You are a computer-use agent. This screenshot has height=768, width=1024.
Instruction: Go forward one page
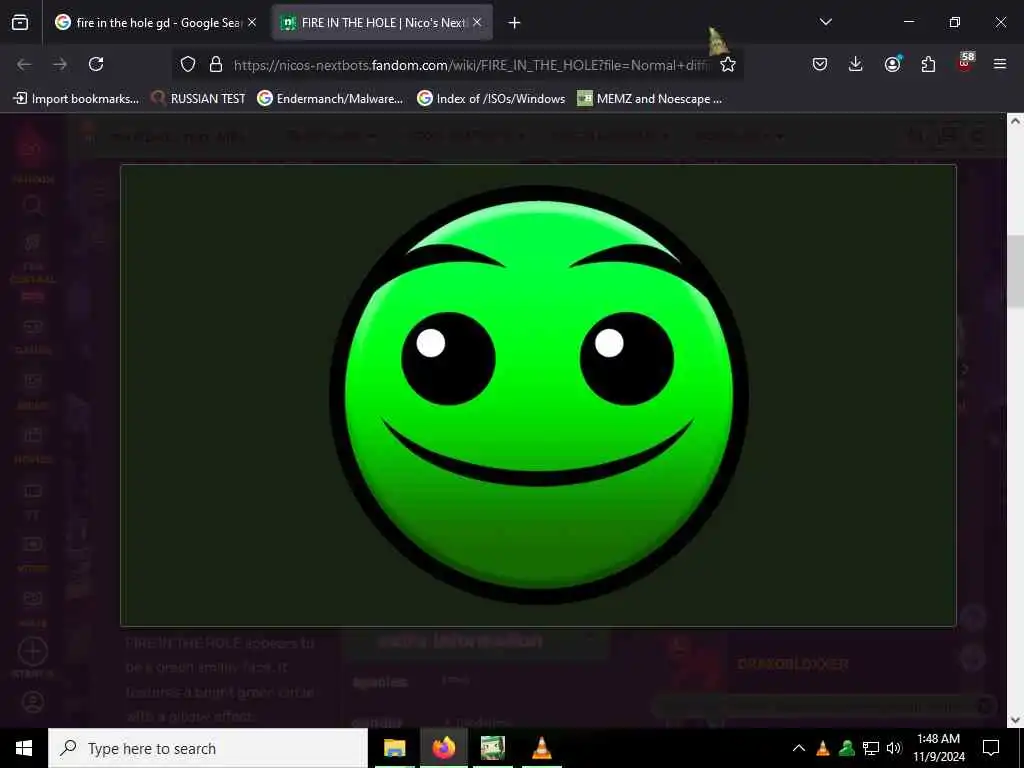[60, 64]
